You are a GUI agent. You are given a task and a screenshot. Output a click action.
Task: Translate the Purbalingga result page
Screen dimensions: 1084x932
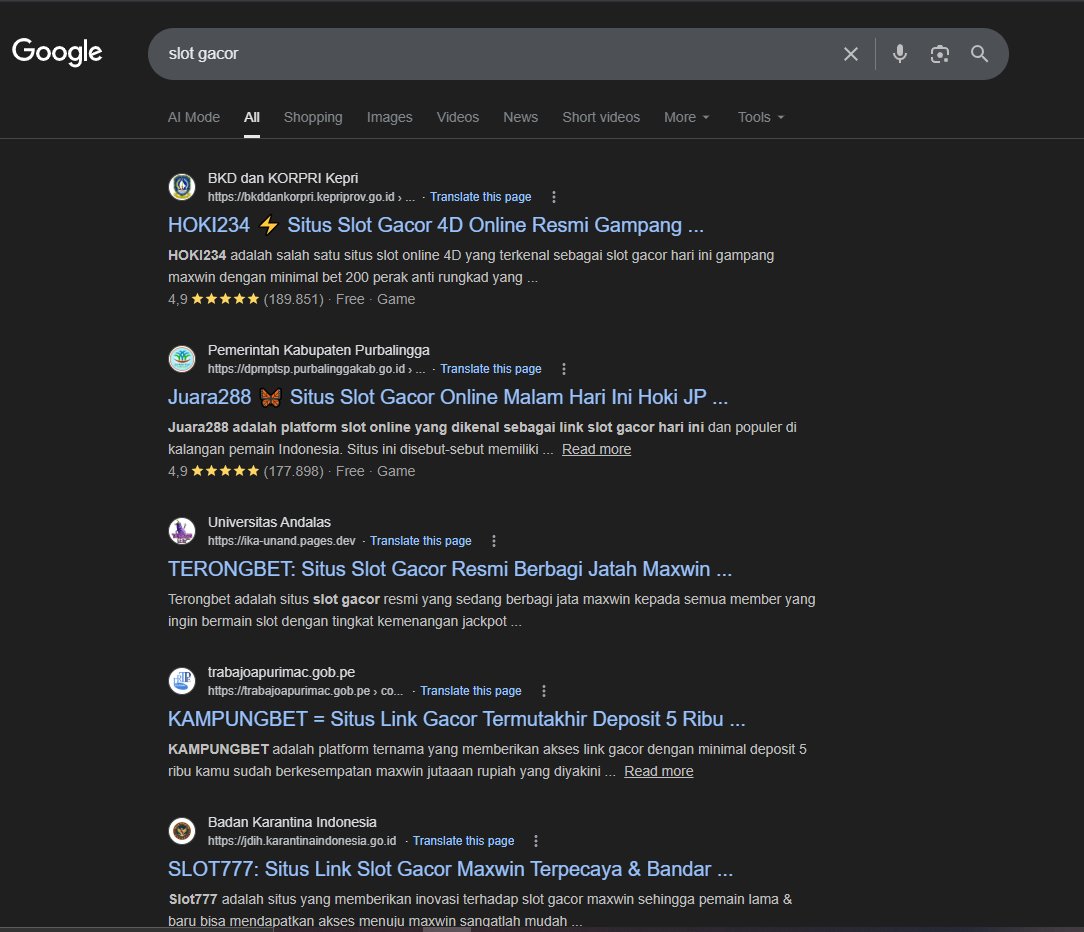tap(491, 369)
